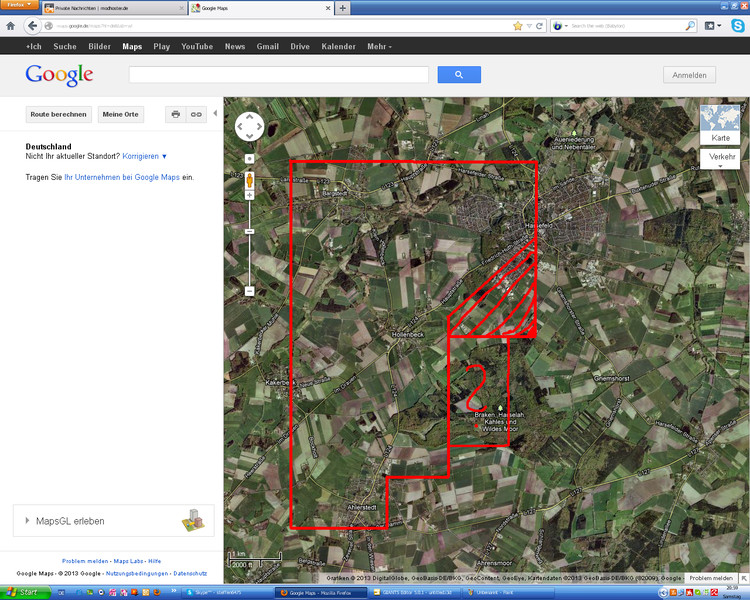Screen dimensions: 750x600
Task: Zoom out with the minus button
Action: (249, 291)
